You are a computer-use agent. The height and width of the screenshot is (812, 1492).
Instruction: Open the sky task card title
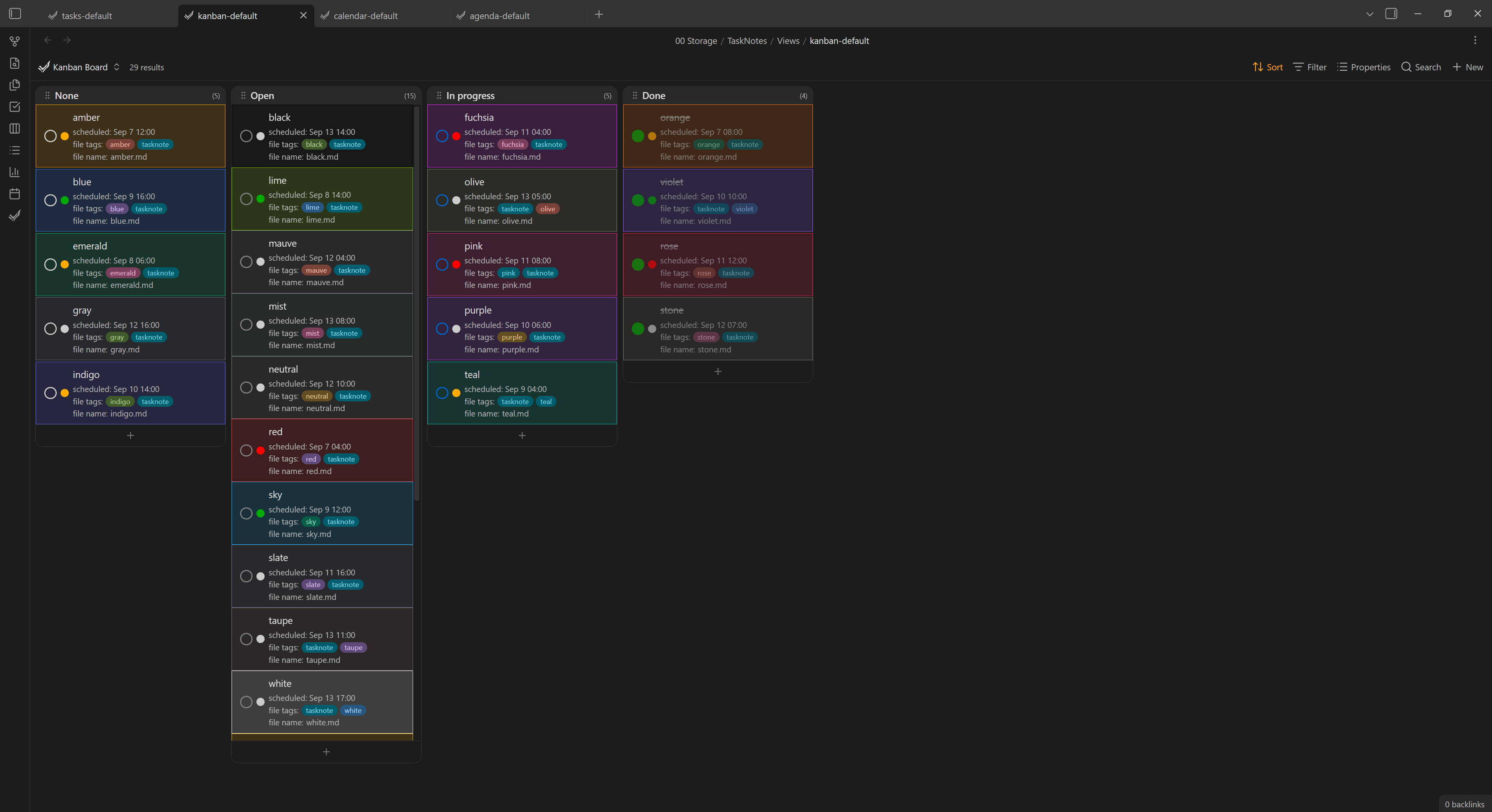pos(275,495)
